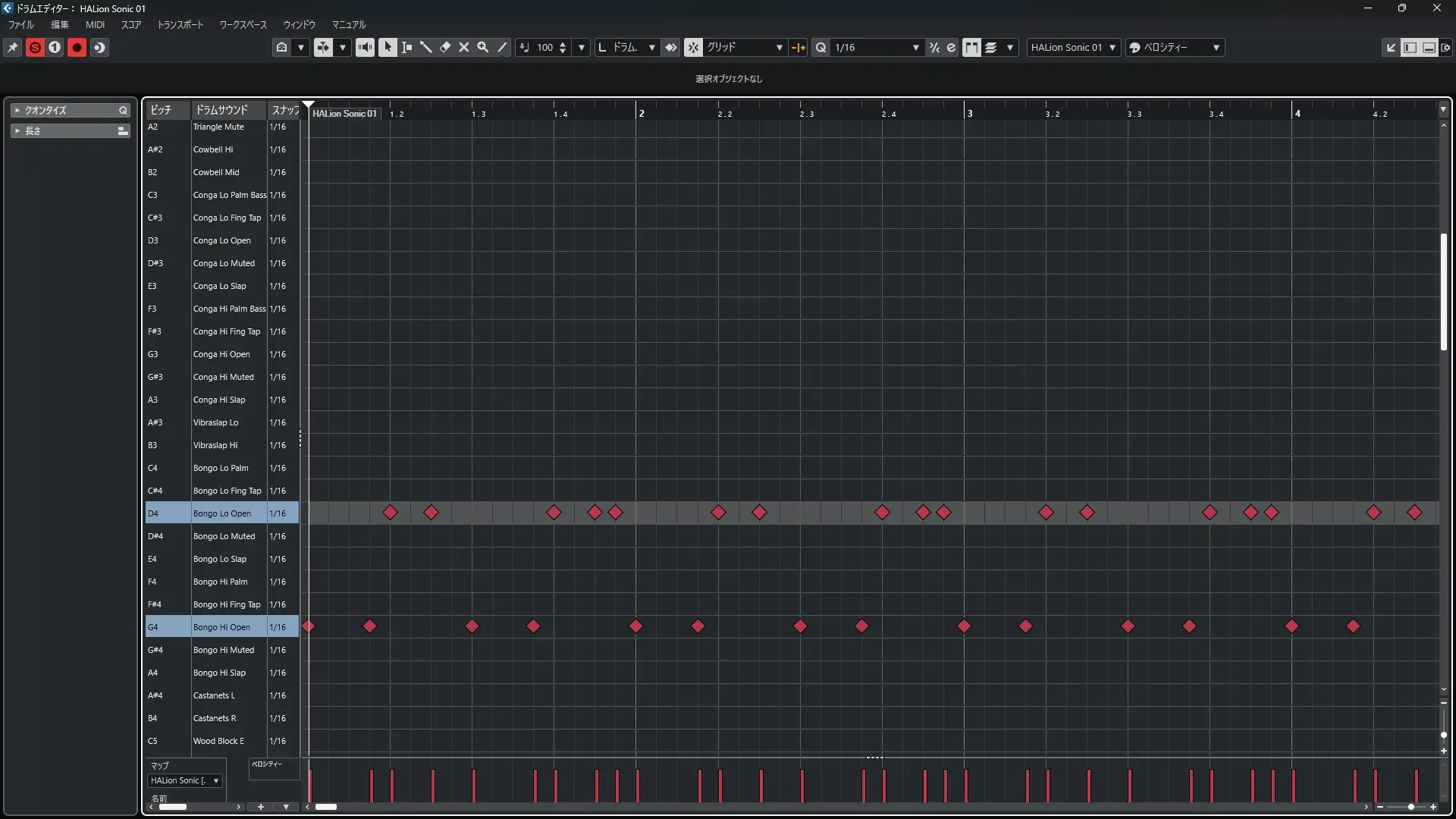Open the MIDI menu
Screen dimensions: 1456x819
click(95, 24)
